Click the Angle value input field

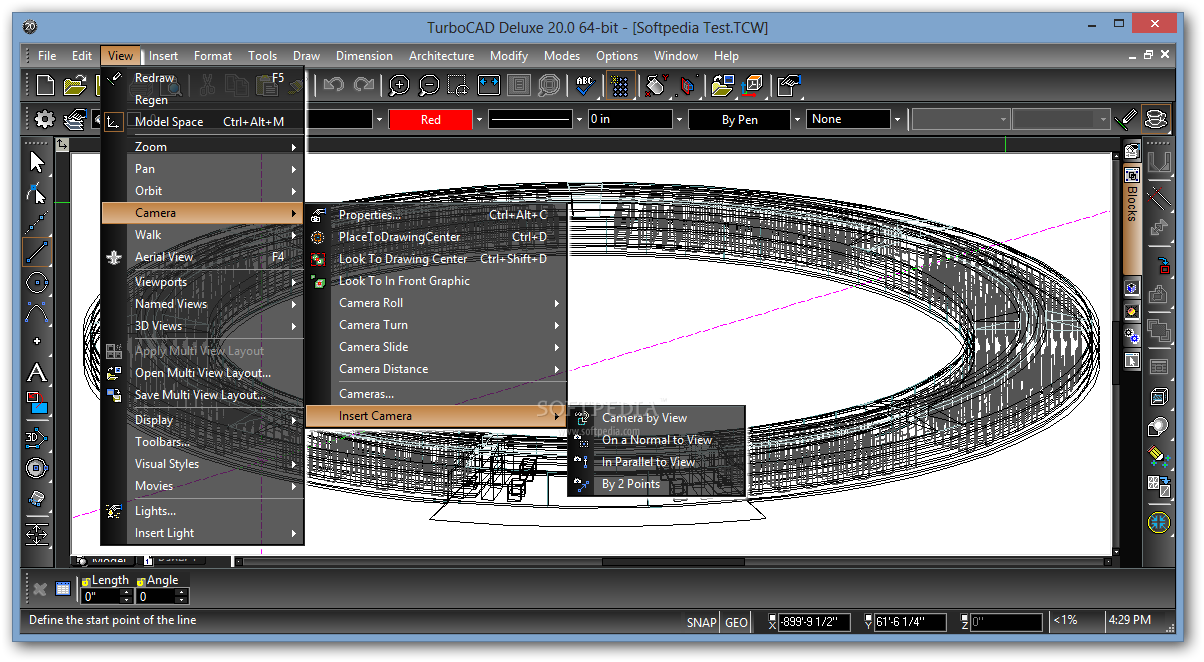(x=156, y=596)
